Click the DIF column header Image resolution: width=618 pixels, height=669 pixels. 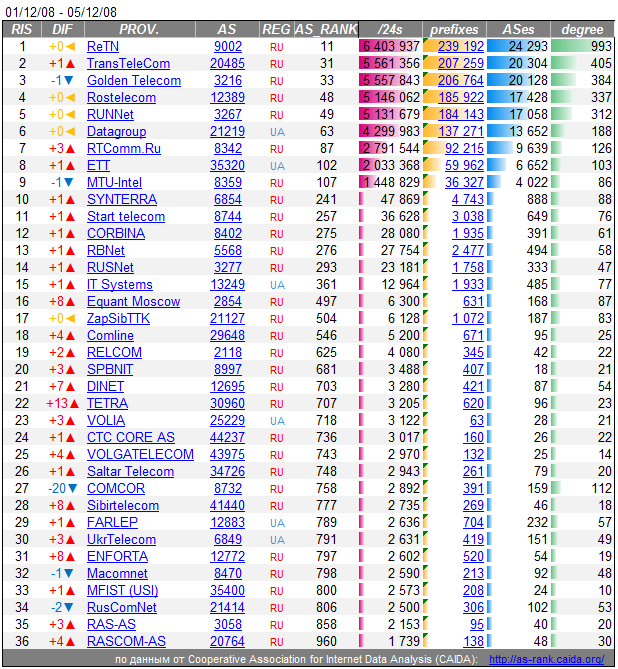click(63, 29)
